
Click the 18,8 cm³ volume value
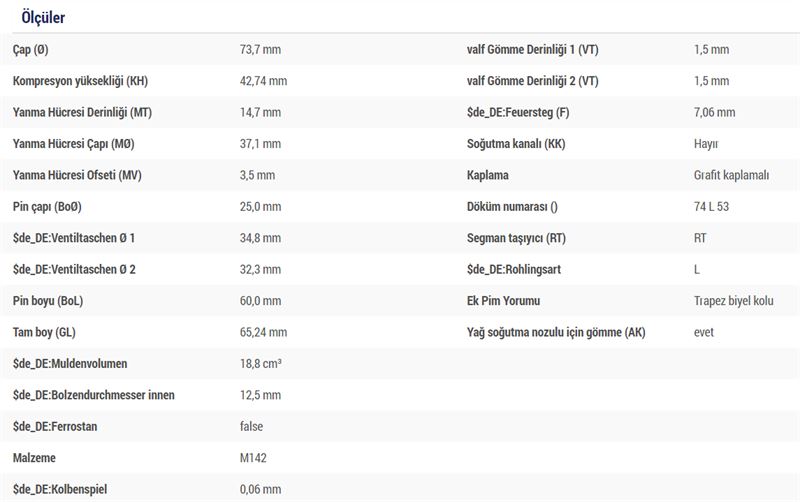[x=261, y=364]
